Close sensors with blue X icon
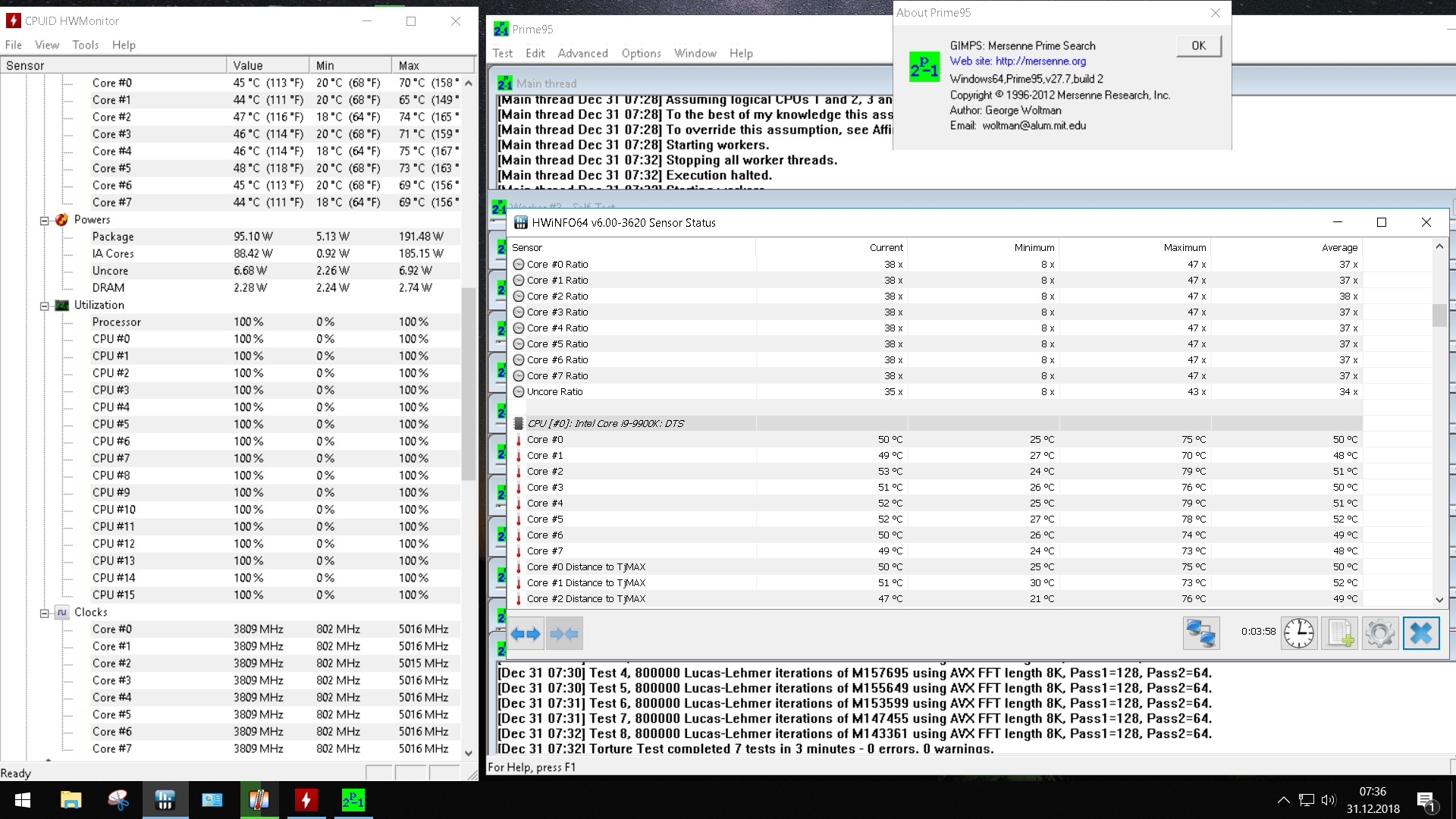The image size is (1456, 819). 1421,633
